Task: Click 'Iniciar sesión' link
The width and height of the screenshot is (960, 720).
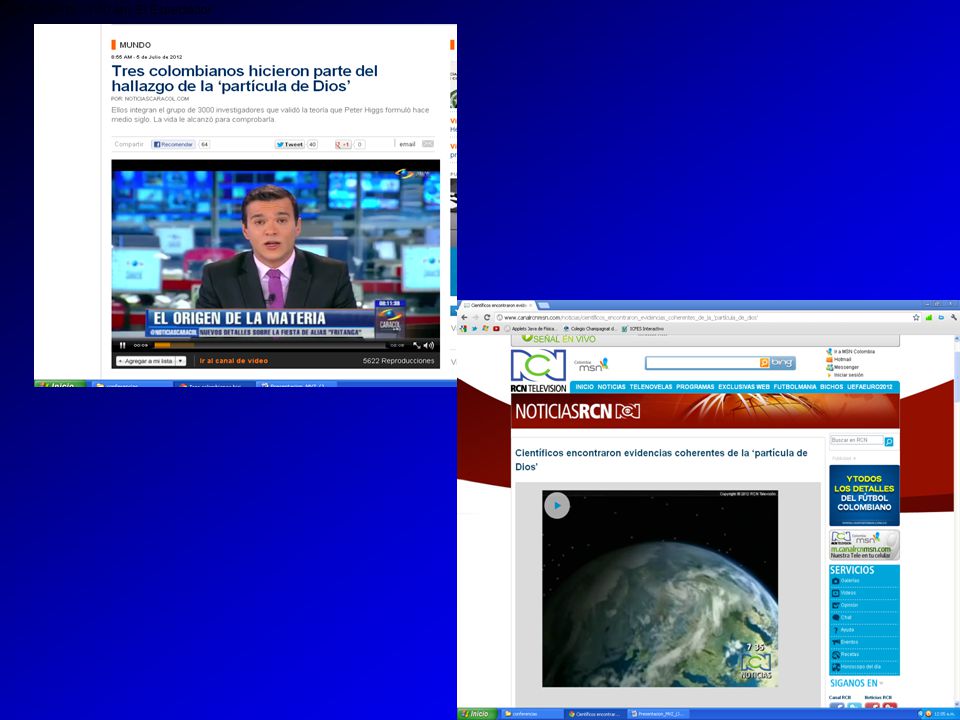Action: click(x=845, y=375)
